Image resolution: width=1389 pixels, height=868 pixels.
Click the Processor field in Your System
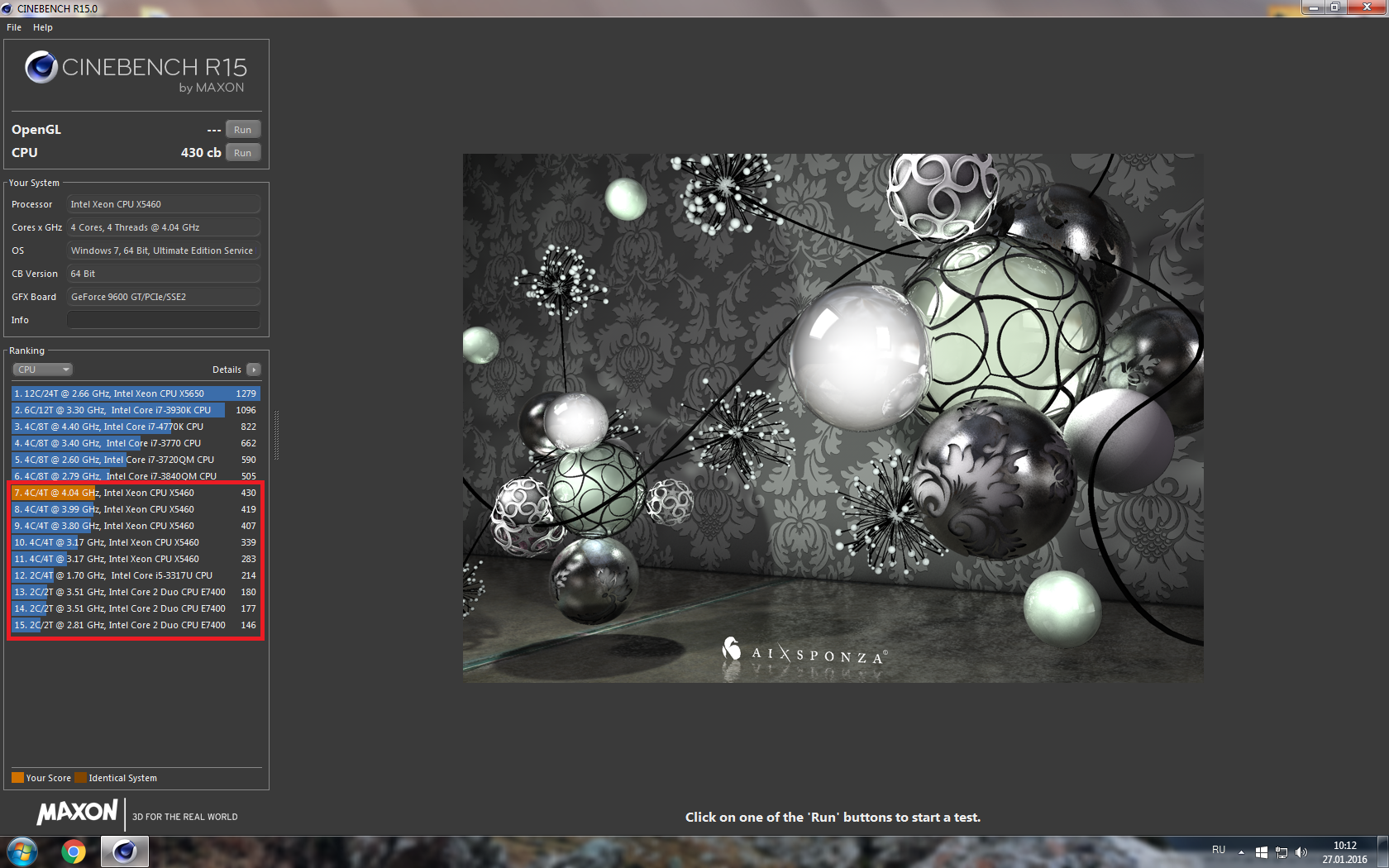(164, 204)
